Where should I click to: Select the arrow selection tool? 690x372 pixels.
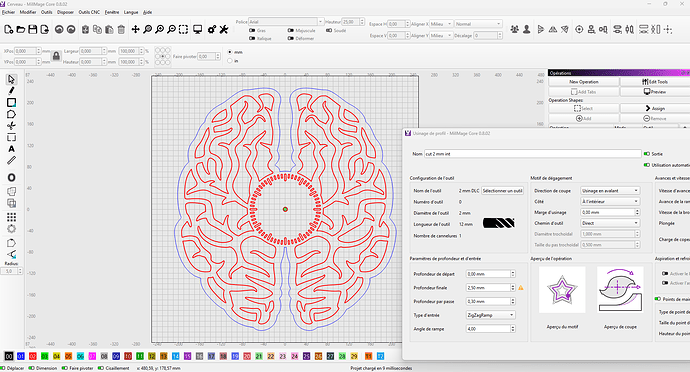point(11,80)
